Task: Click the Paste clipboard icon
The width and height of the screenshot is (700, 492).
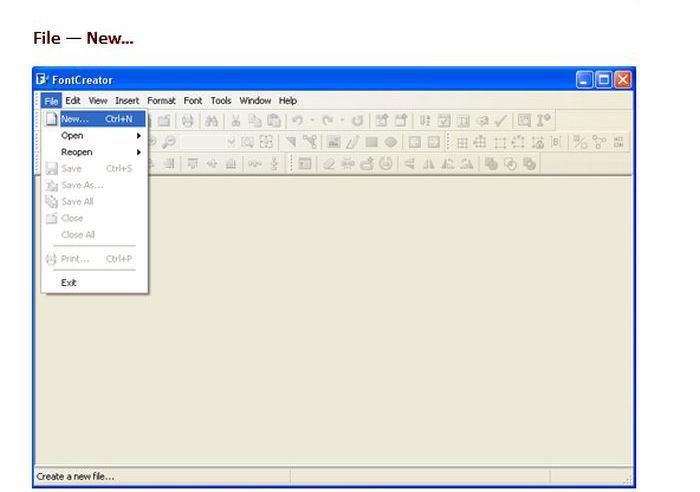Action: point(273,119)
